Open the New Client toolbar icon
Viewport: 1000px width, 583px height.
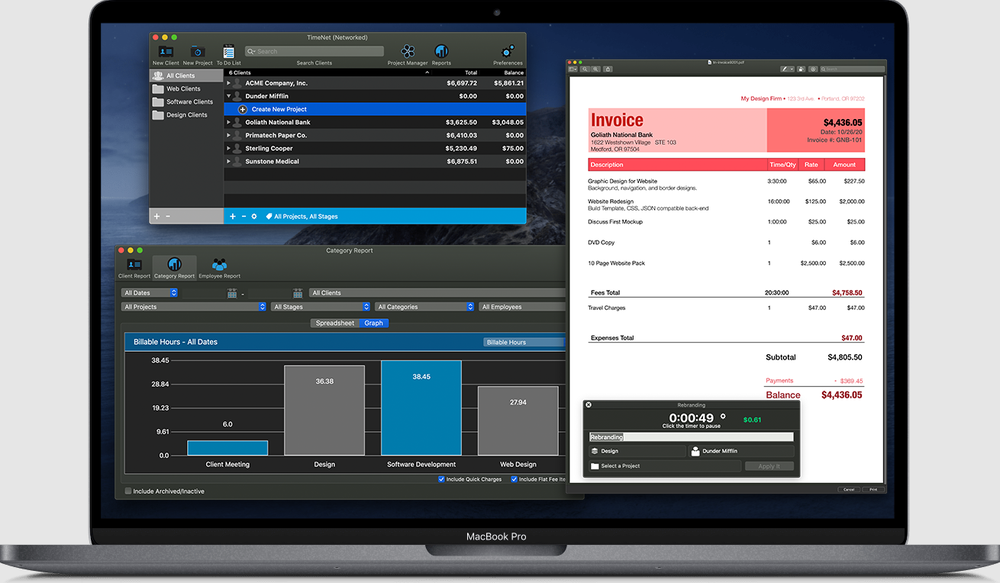[x=166, y=52]
